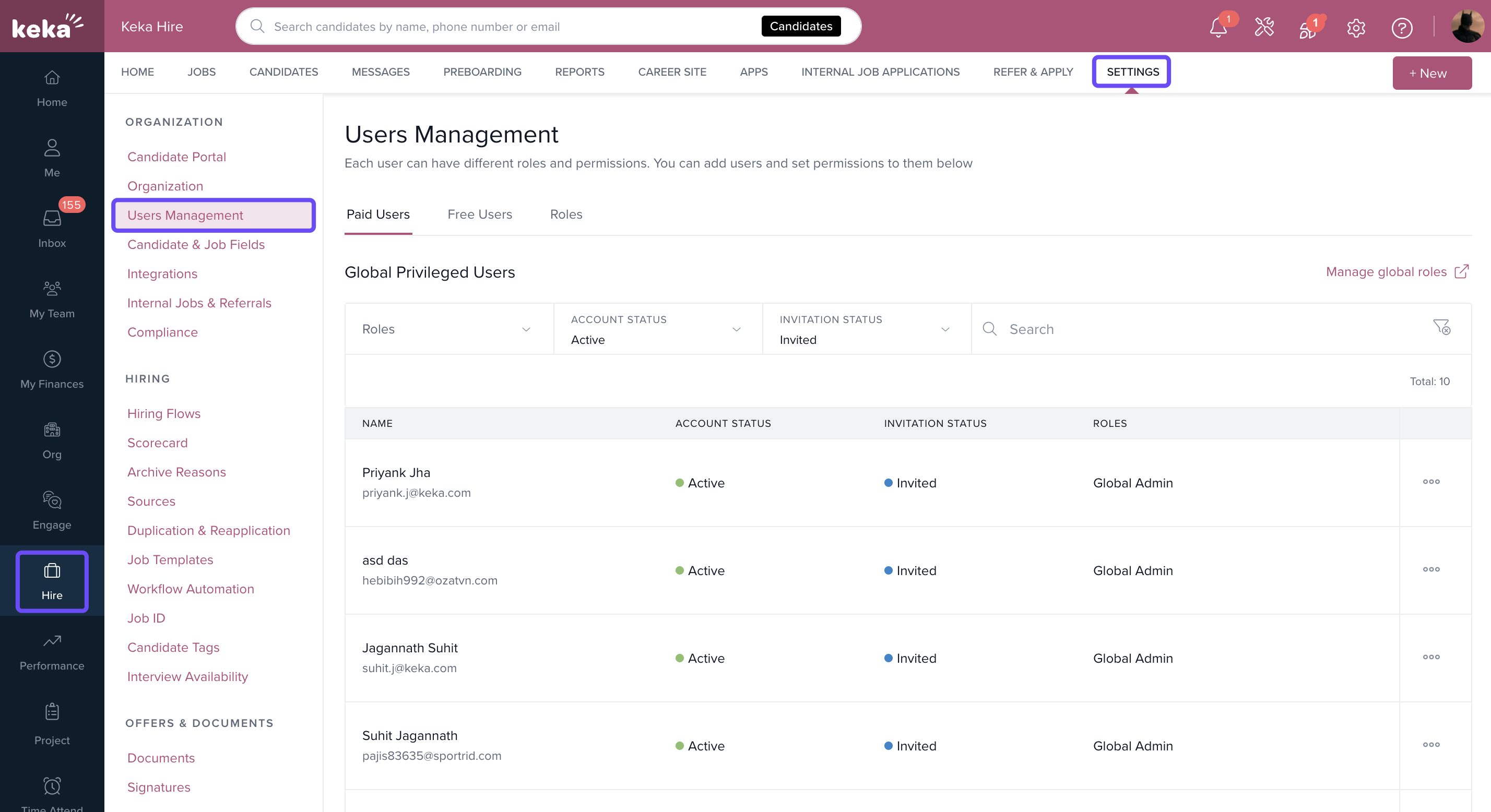
Task: Go to My Finances in sidebar
Action: (x=52, y=370)
